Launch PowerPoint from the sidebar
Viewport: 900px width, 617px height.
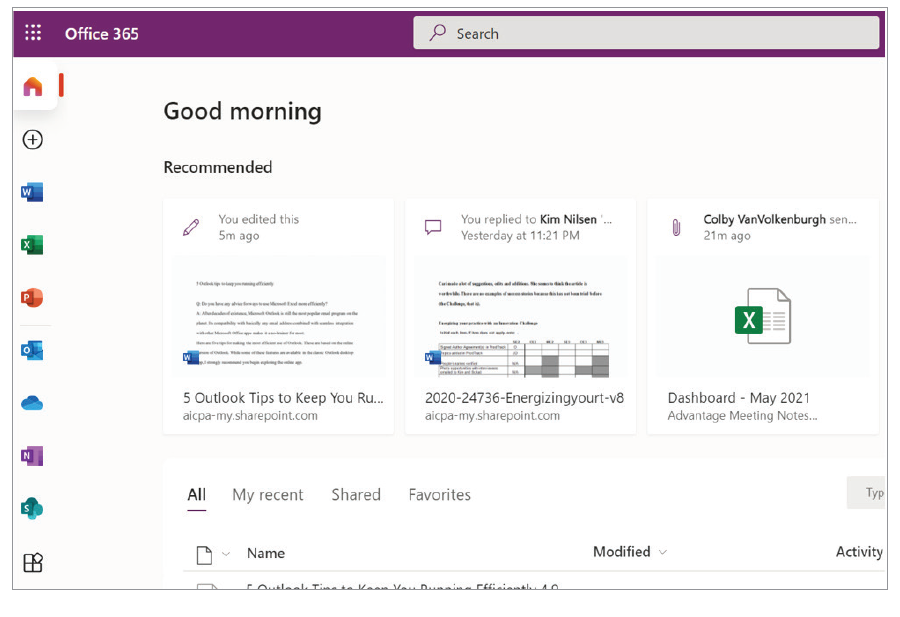pyautogui.click(x=32, y=297)
